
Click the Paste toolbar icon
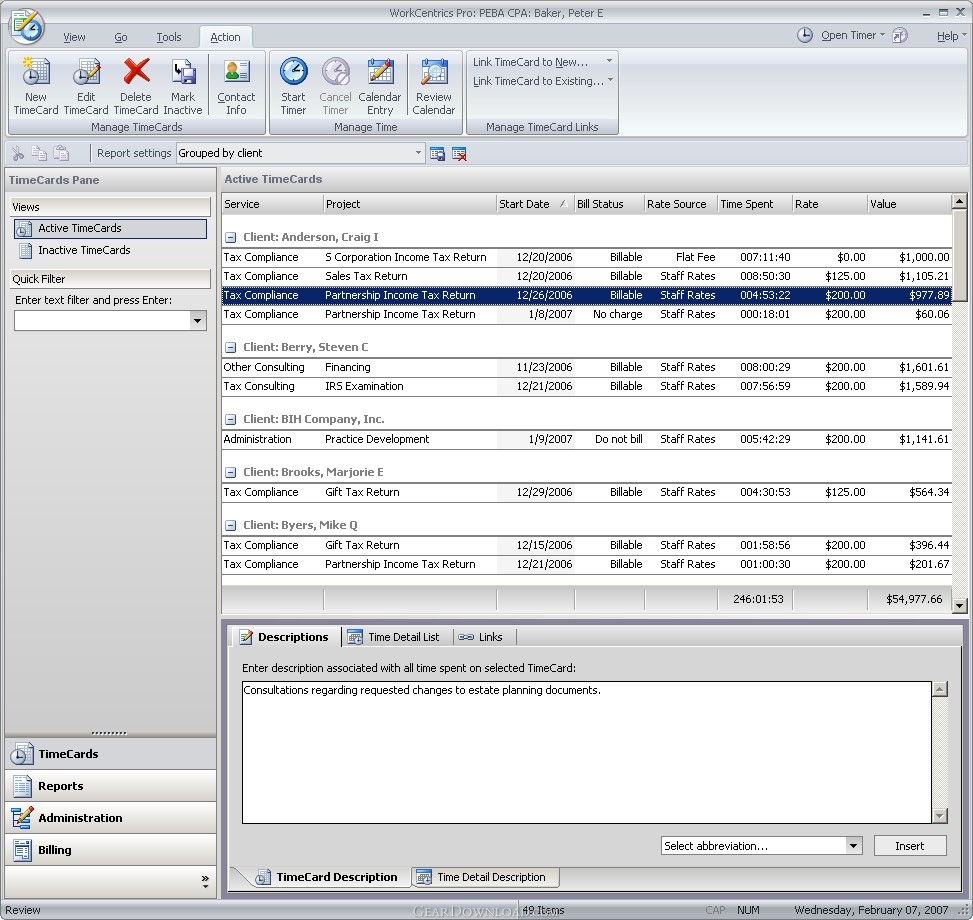click(x=61, y=153)
